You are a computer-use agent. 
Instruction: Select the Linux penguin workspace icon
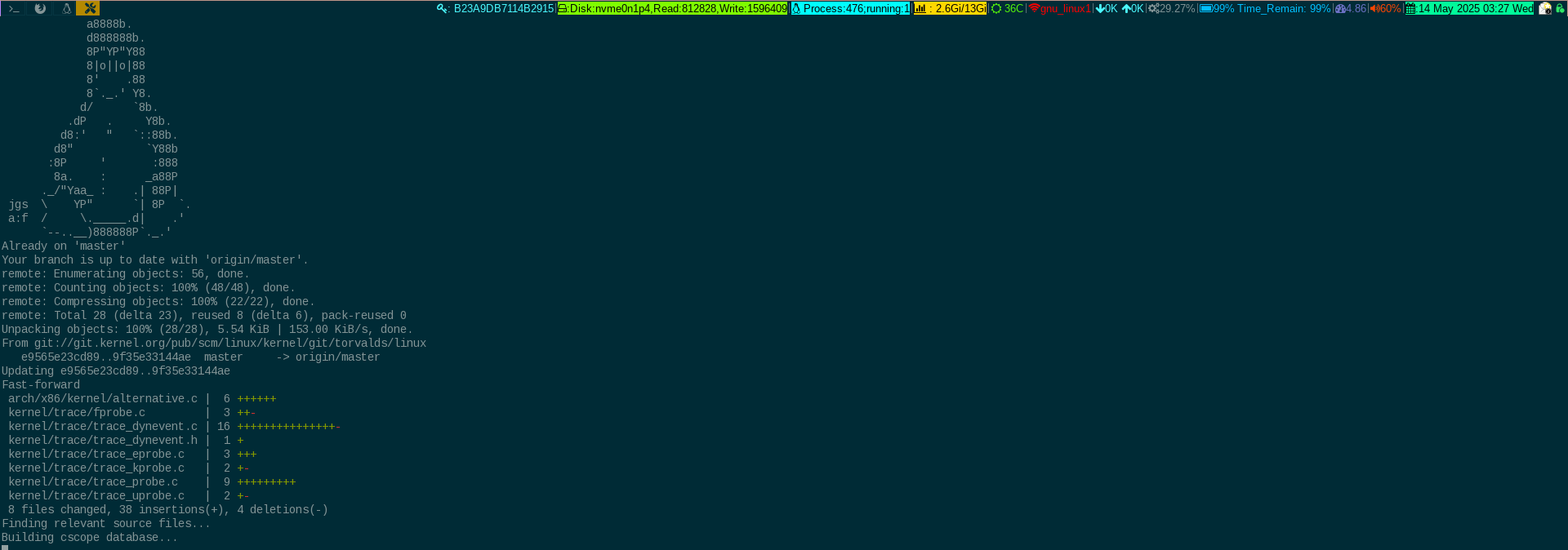(66, 8)
